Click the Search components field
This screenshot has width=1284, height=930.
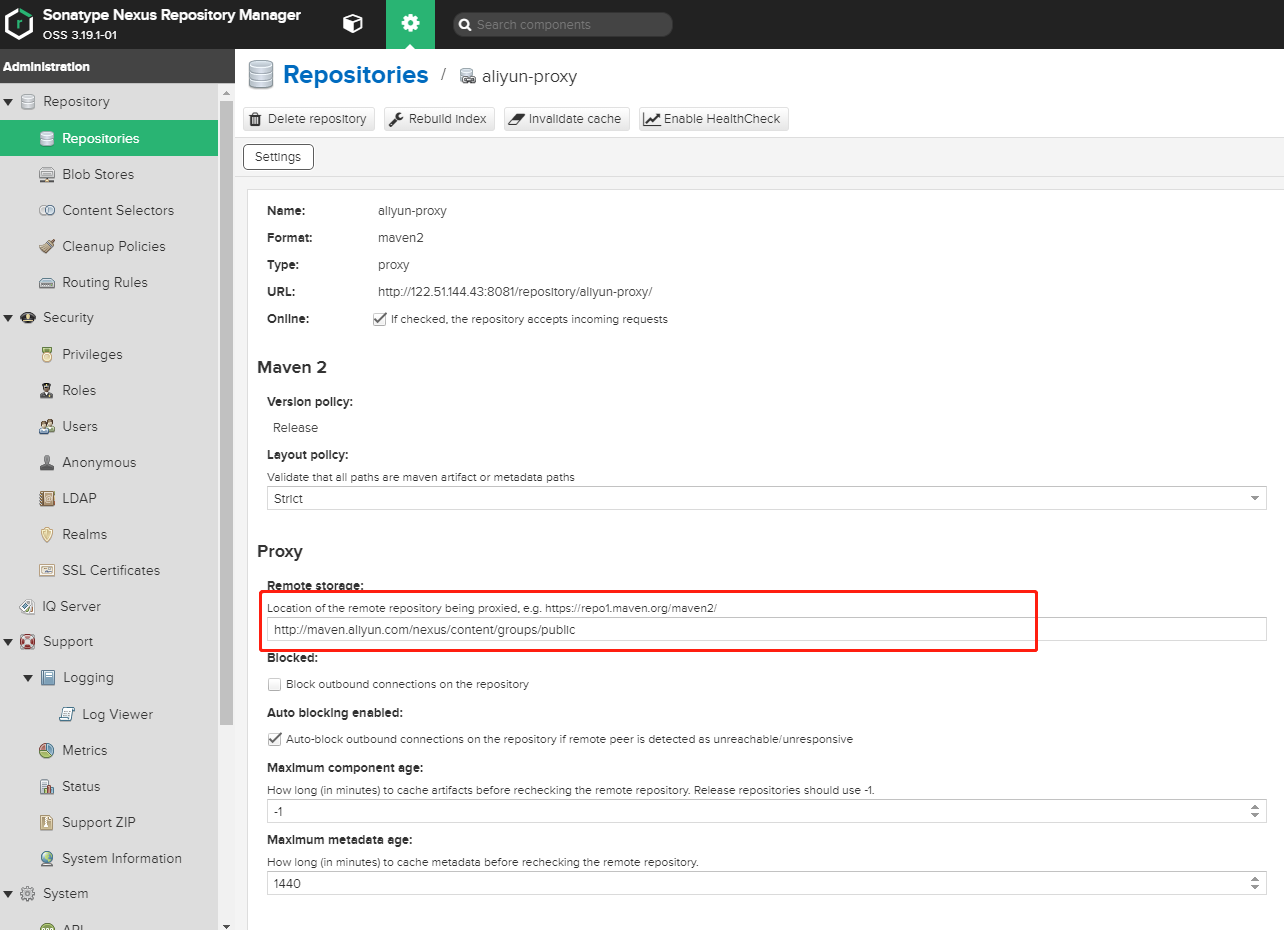click(x=563, y=25)
